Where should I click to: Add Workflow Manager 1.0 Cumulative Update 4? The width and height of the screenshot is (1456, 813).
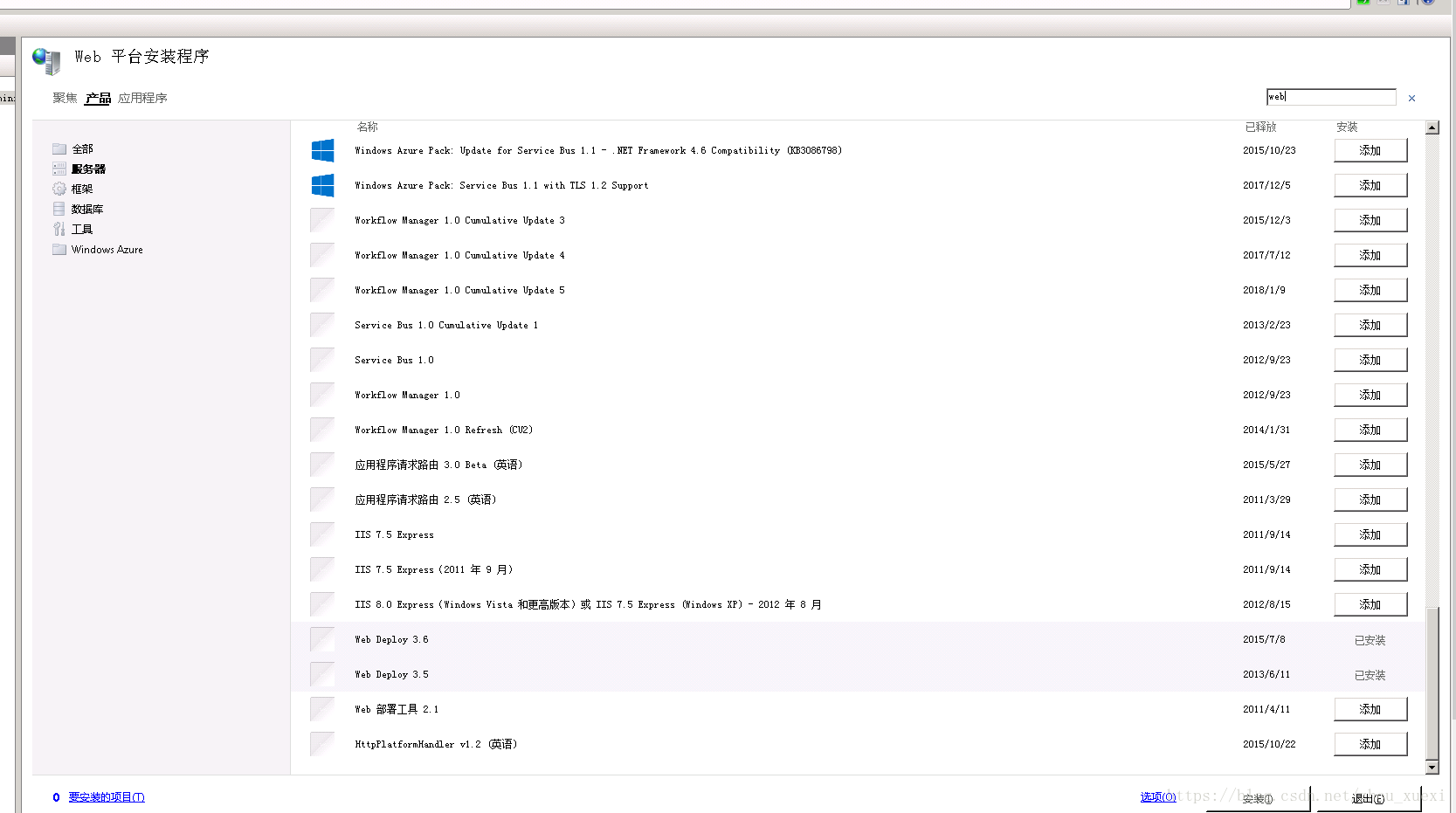[x=1370, y=255]
